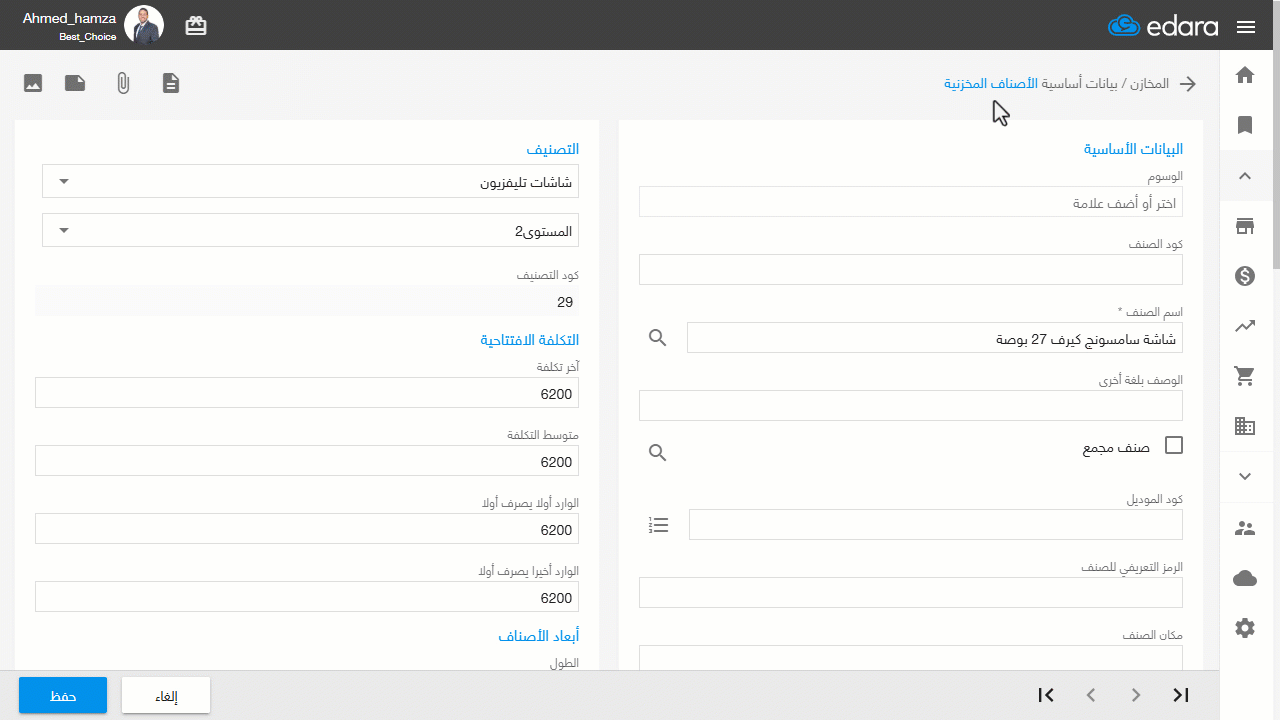Open the gift icon in header
The image size is (1280, 720).
tap(196, 26)
